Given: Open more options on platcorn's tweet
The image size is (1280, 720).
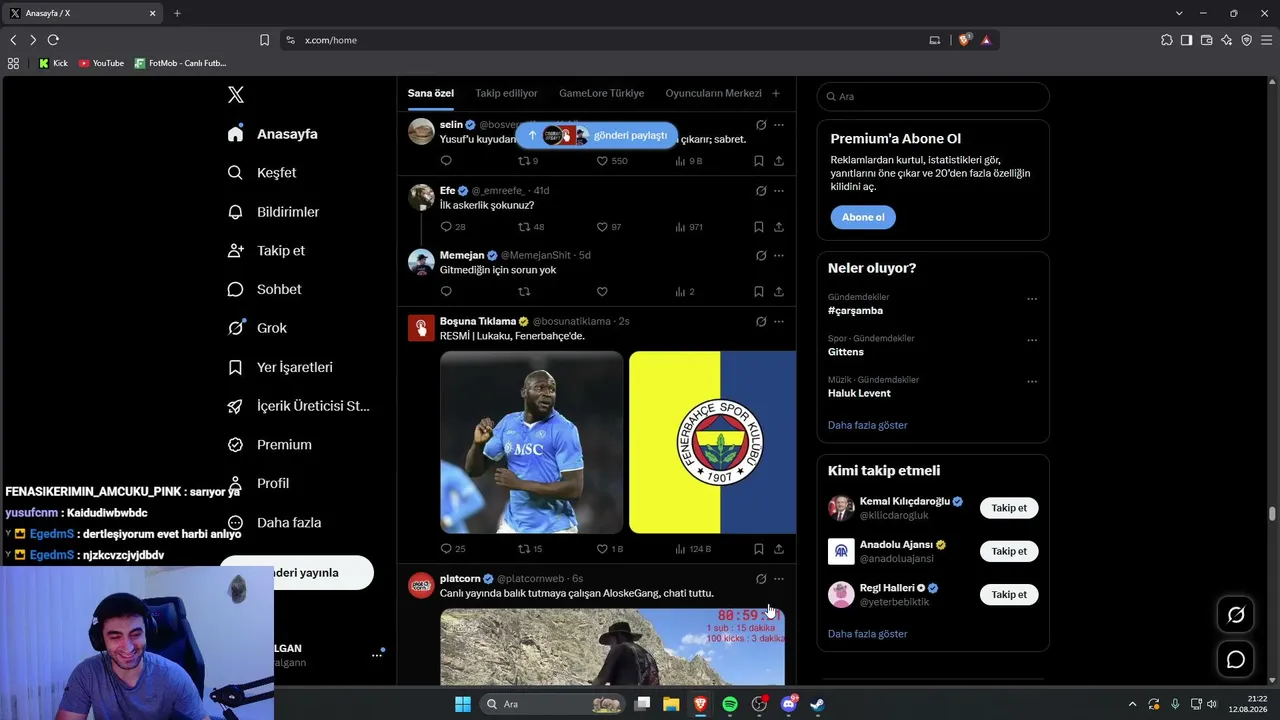Looking at the screenshot, I should click(x=779, y=579).
